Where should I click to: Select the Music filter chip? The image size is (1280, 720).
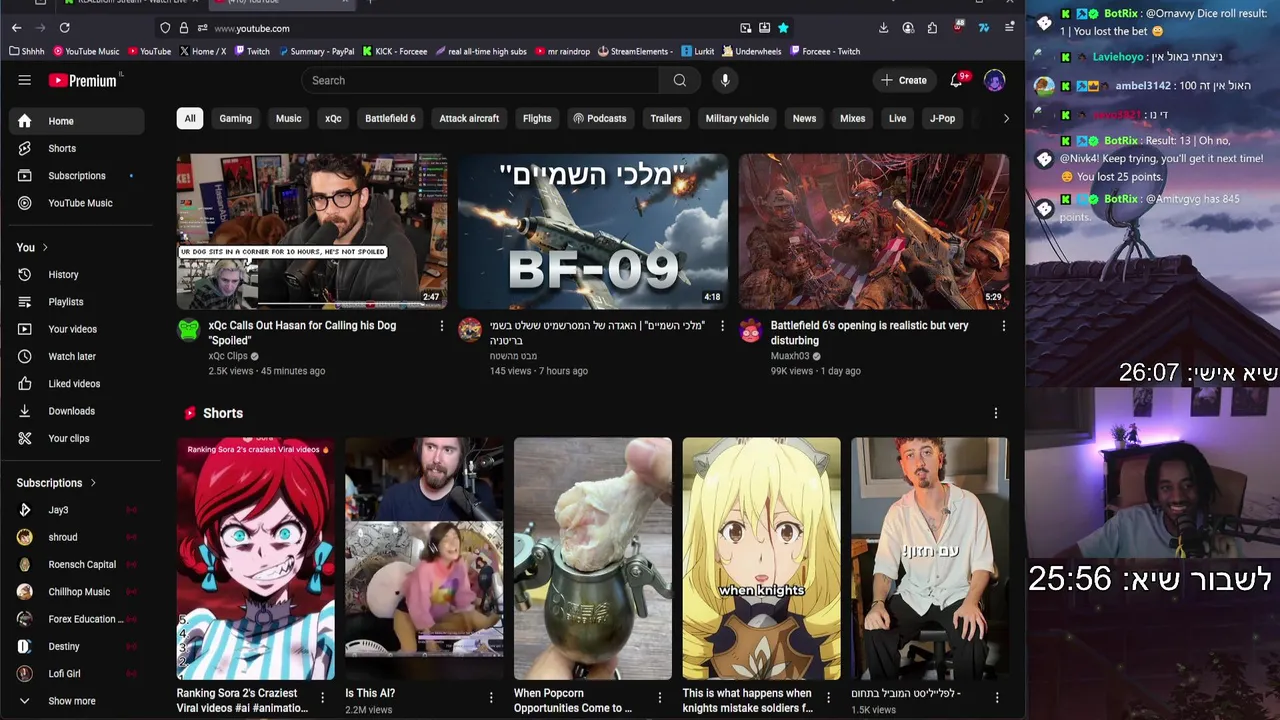tap(289, 118)
